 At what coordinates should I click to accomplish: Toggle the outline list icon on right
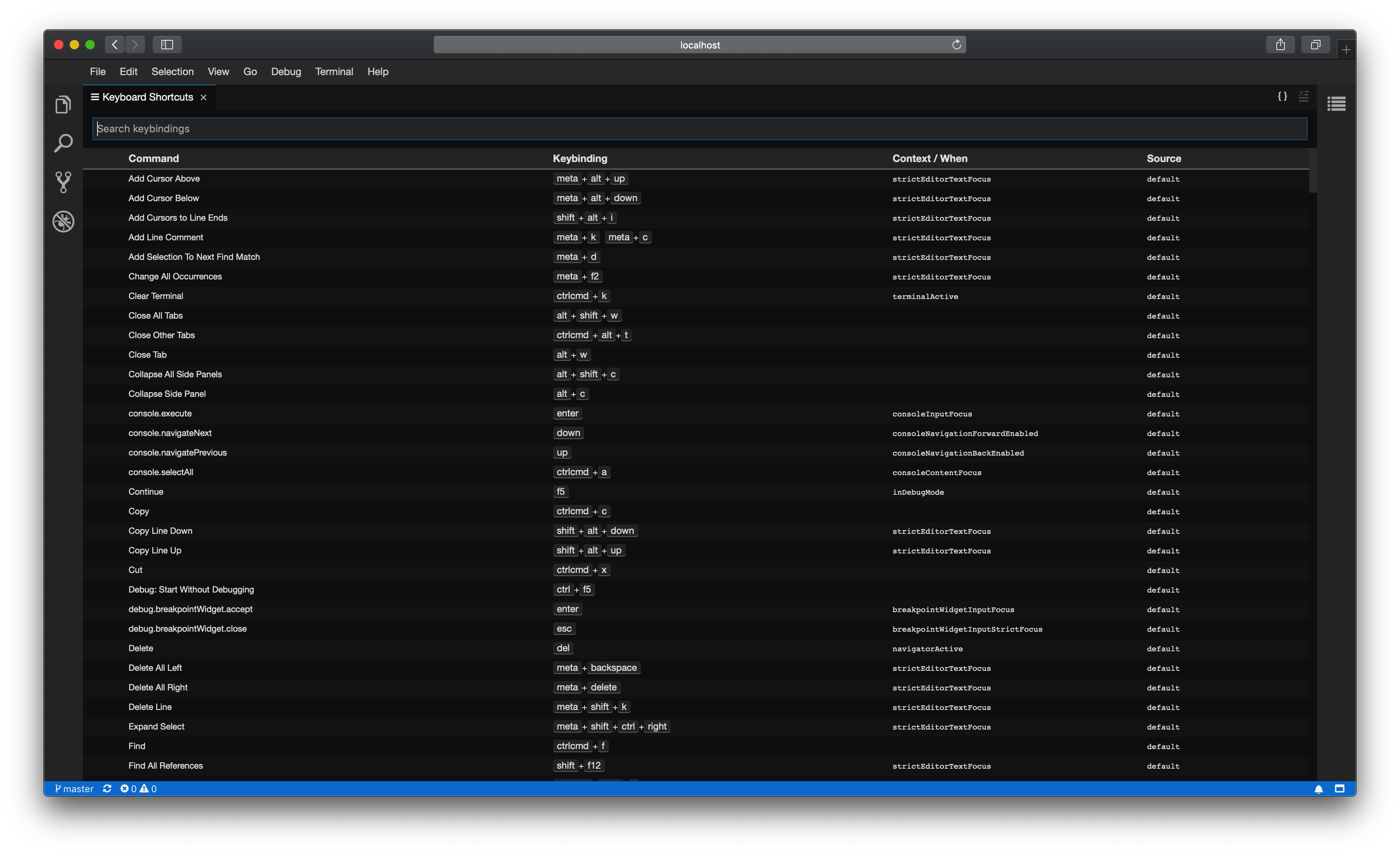[1336, 104]
